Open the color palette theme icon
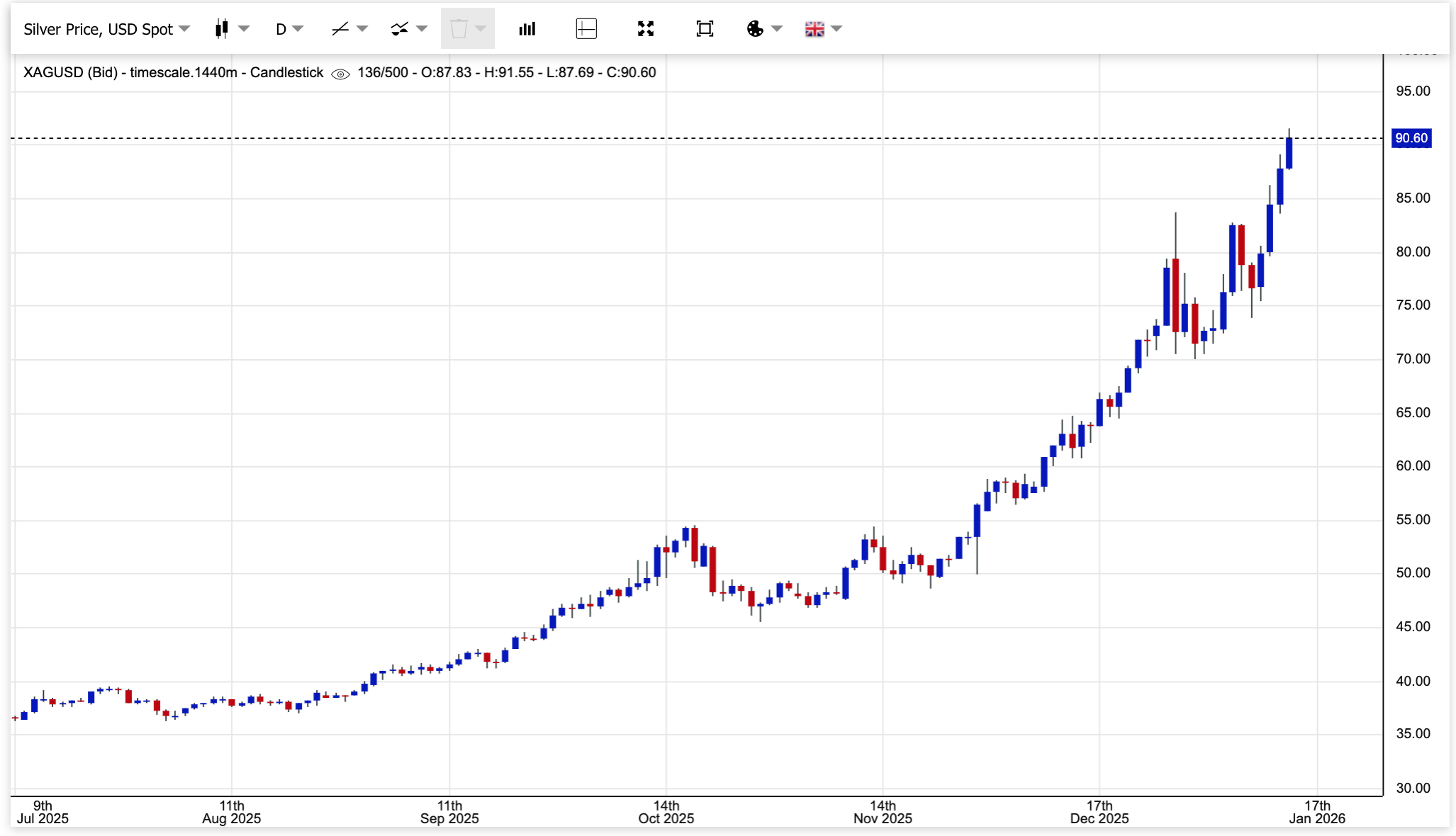This screenshot has width=1456, height=836. point(755,29)
